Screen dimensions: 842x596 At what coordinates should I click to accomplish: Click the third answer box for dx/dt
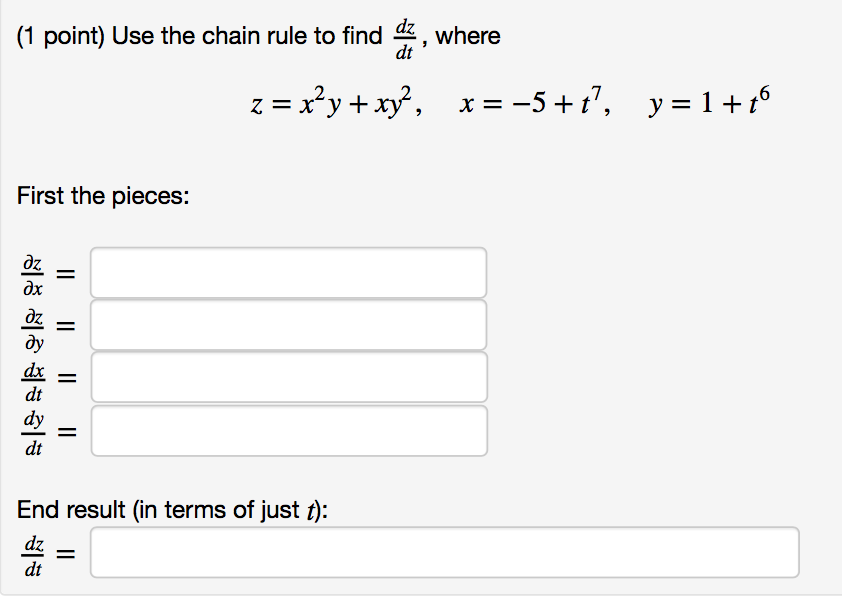[x=288, y=377]
